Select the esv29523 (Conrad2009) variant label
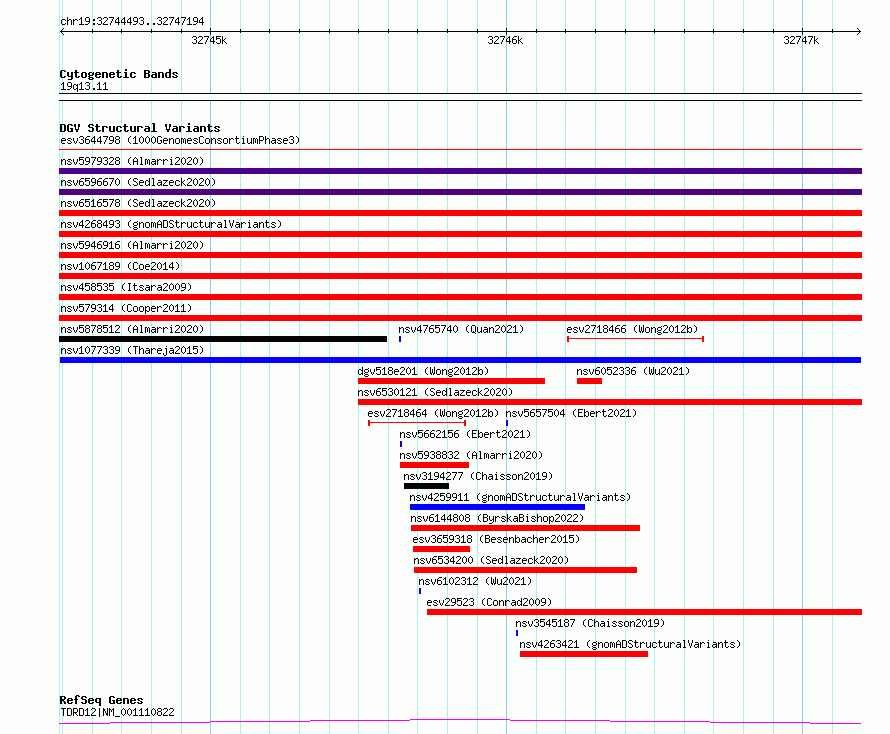 click(x=489, y=602)
